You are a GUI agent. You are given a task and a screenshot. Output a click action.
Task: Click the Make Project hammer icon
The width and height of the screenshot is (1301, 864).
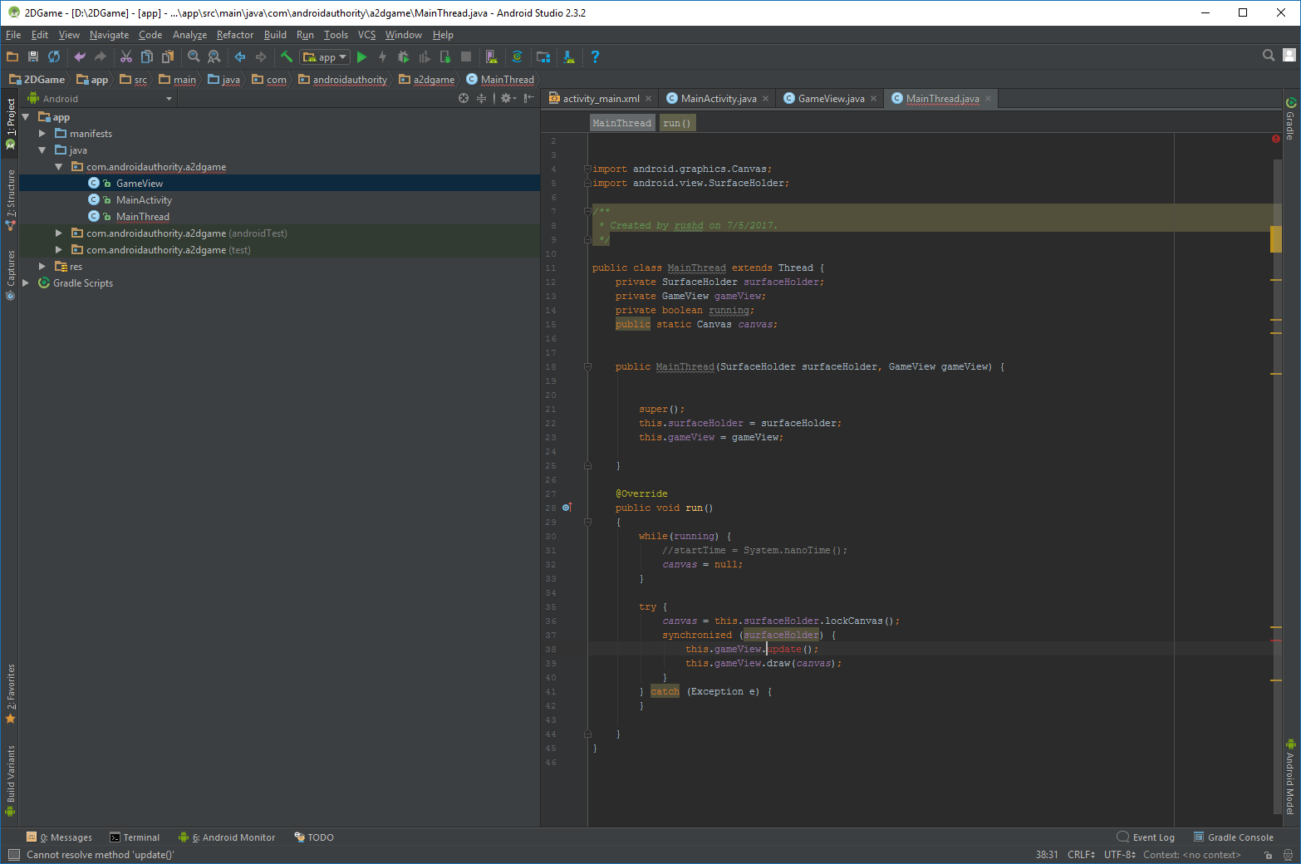point(286,57)
